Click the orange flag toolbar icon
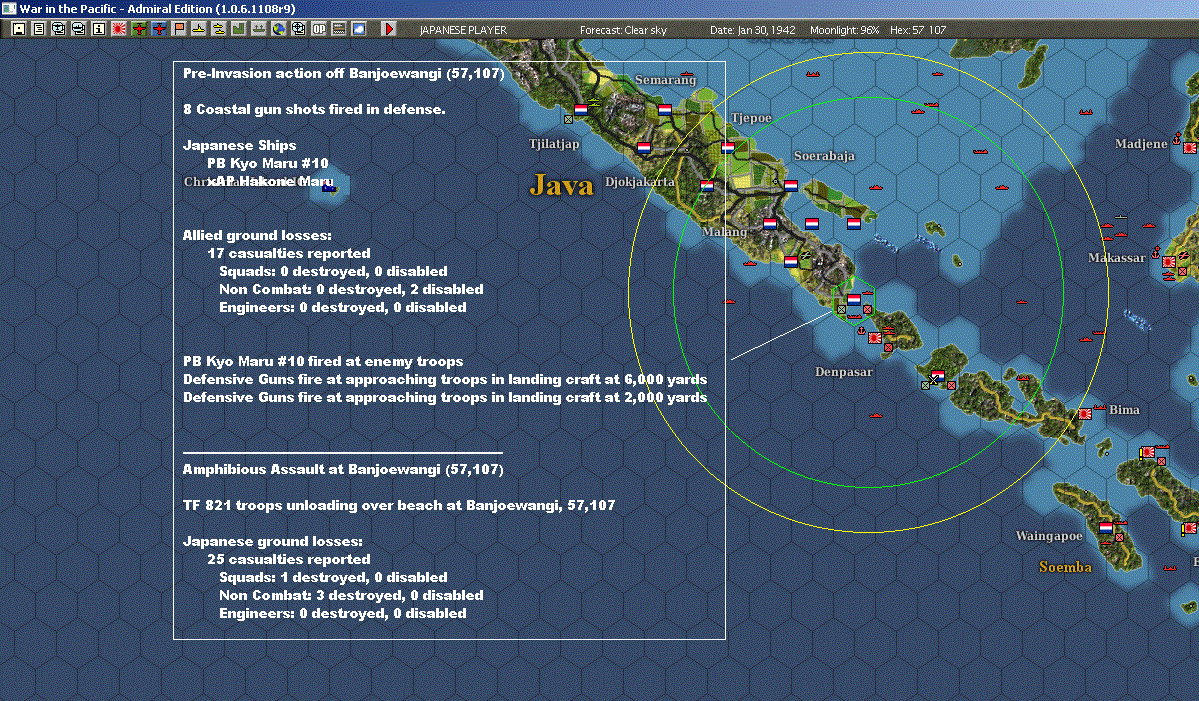Screen dimensions: 1199x701 point(179,29)
